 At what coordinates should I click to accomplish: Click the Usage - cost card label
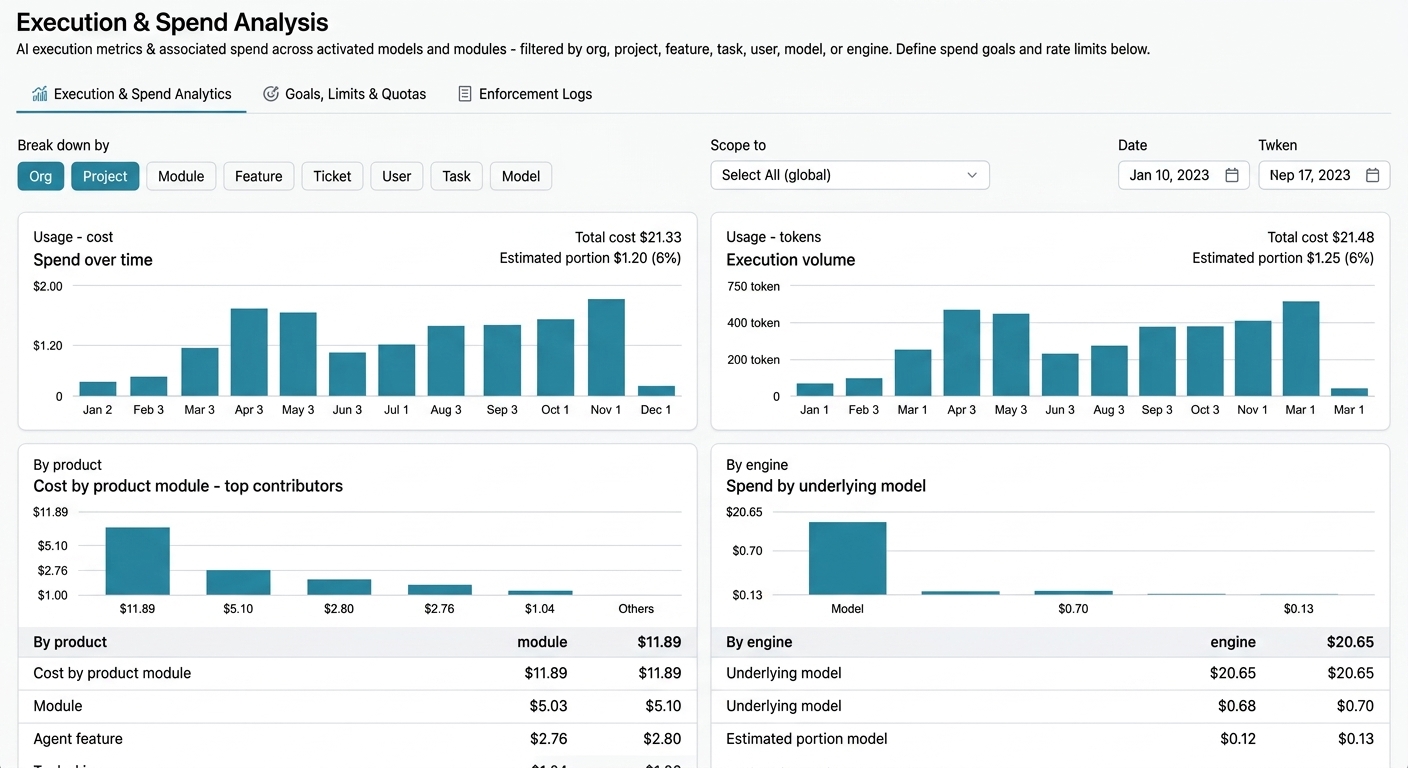tap(73, 237)
